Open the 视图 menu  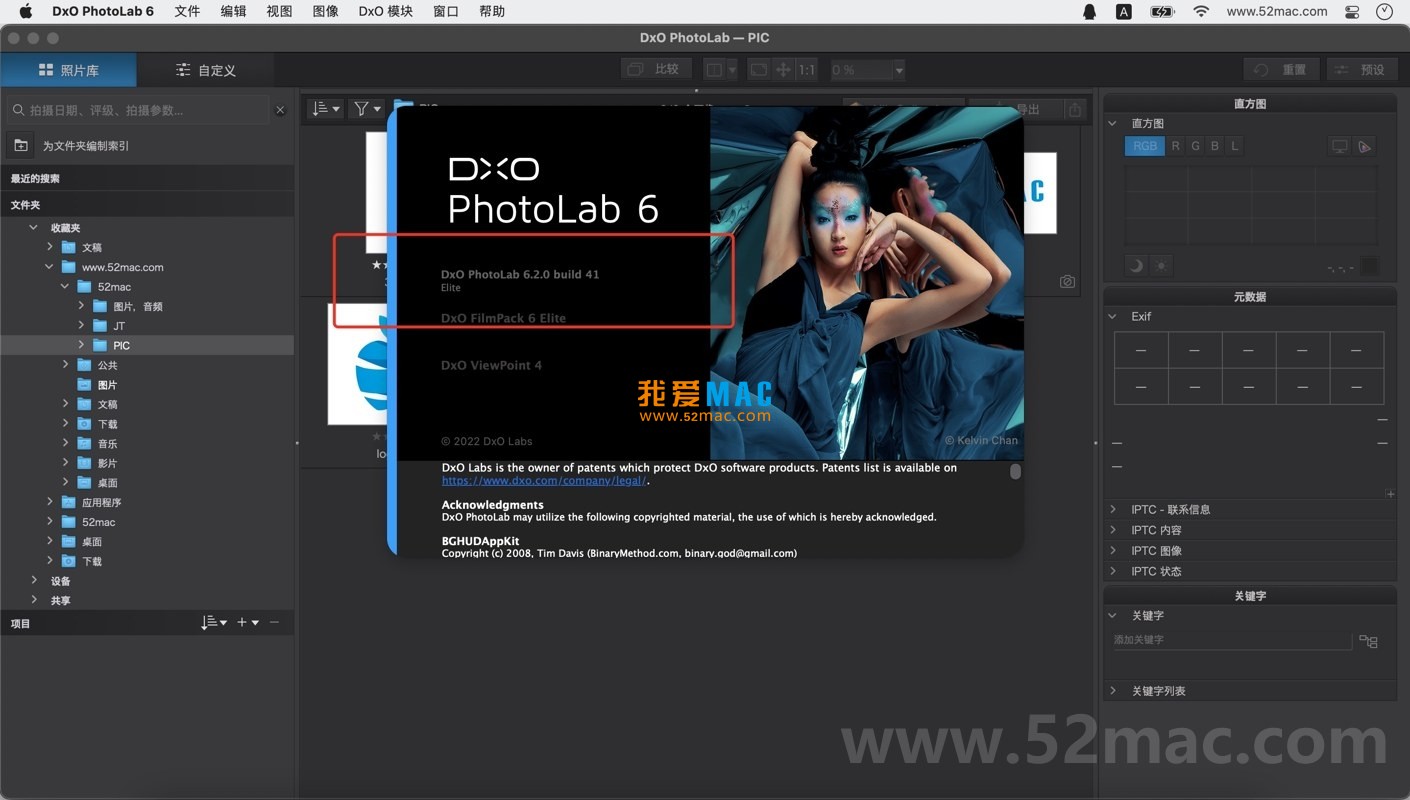pos(280,12)
